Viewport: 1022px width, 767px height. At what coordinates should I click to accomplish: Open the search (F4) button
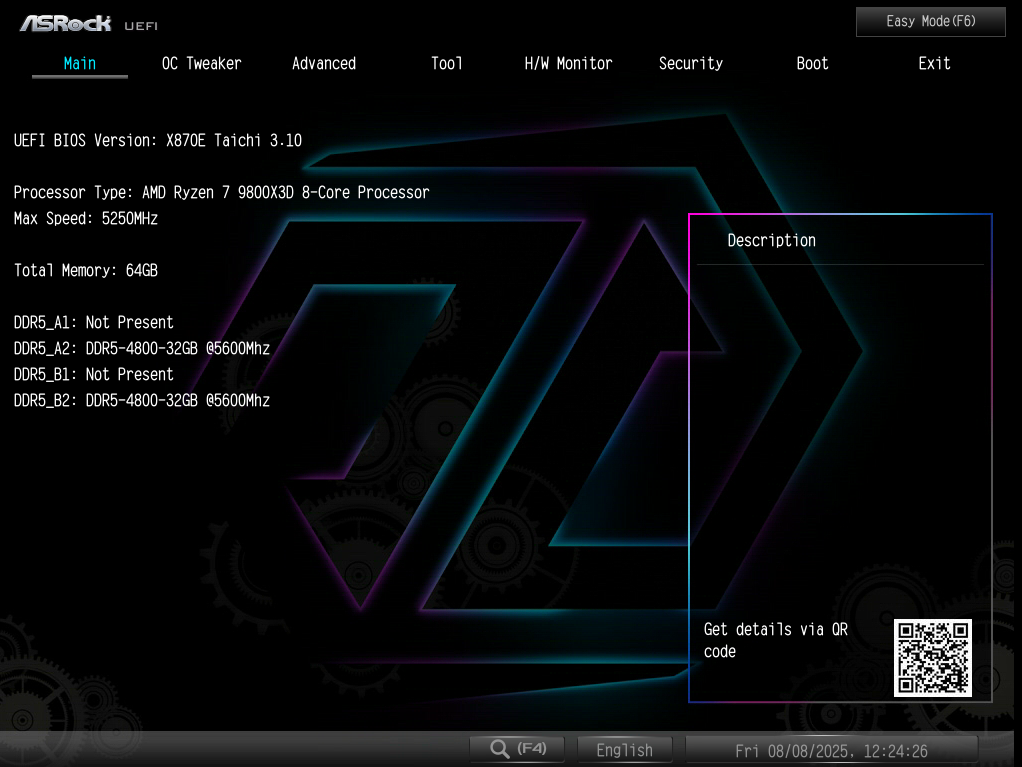tap(518, 749)
